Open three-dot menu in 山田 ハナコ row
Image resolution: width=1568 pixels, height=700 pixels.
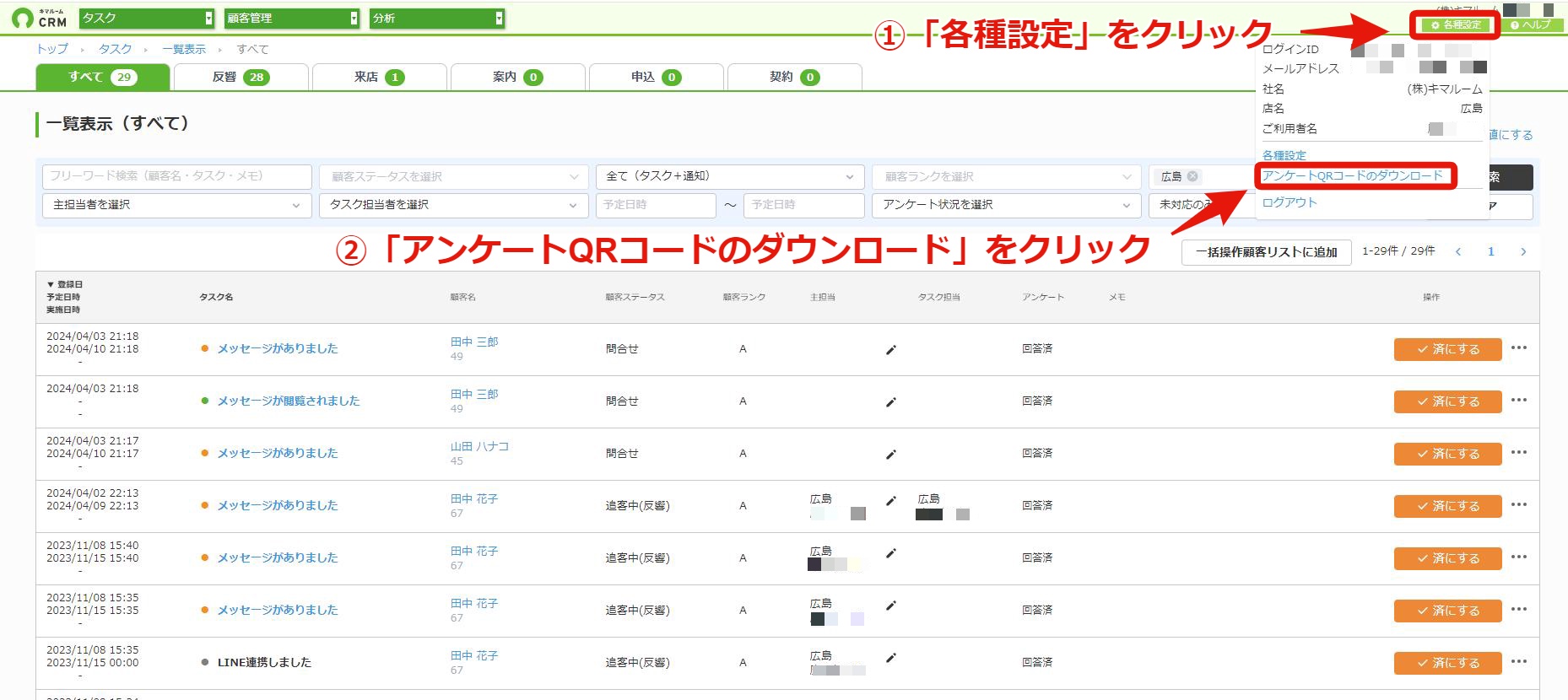[1519, 452]
